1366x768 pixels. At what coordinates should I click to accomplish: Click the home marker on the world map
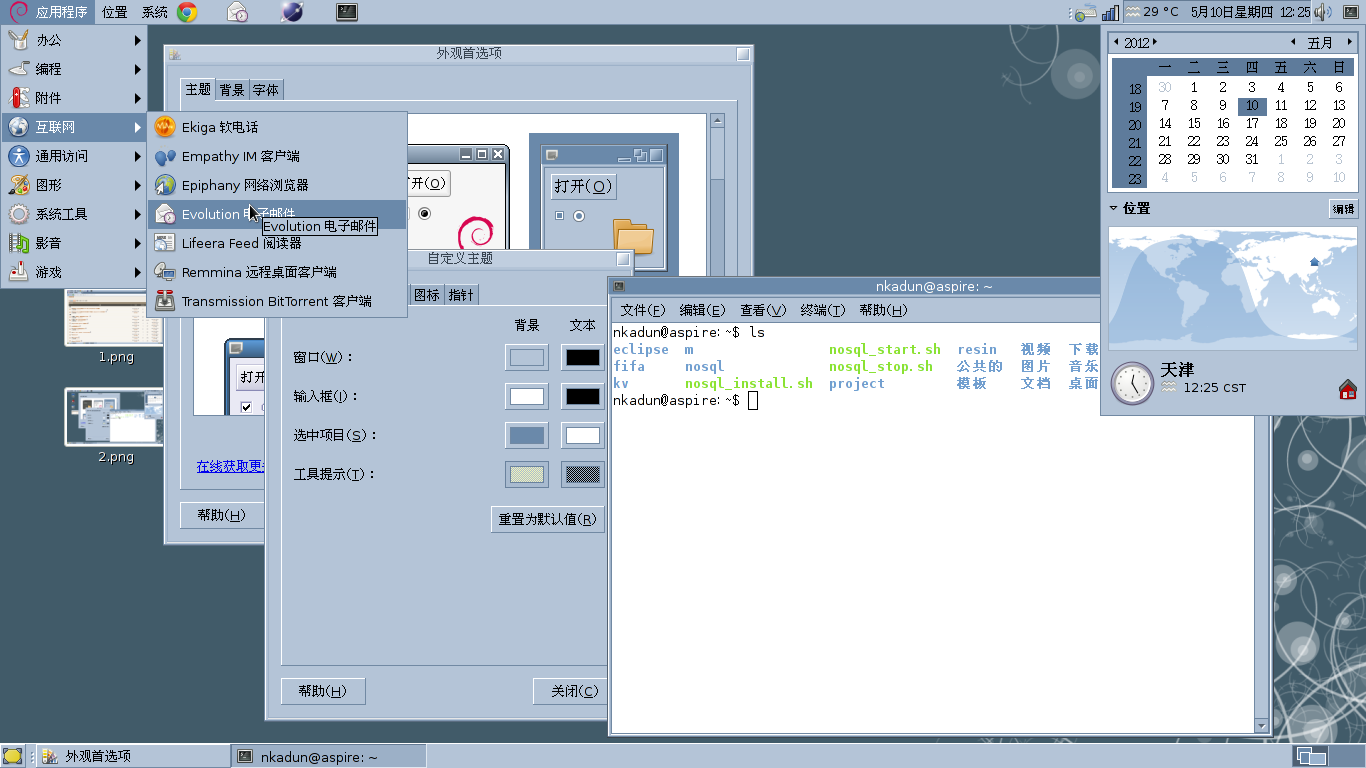click(1314, 262)
